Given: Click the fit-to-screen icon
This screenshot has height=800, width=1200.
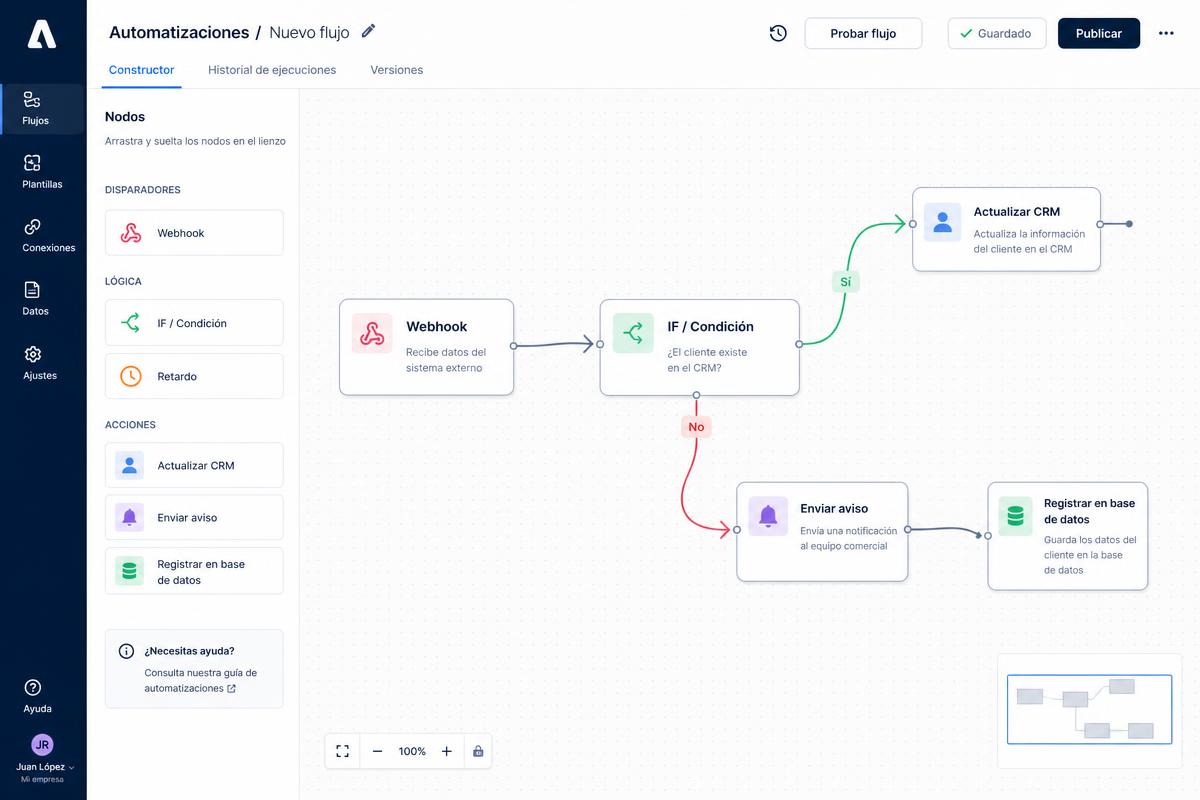Looking at the screenshot, I should point(343,751).
